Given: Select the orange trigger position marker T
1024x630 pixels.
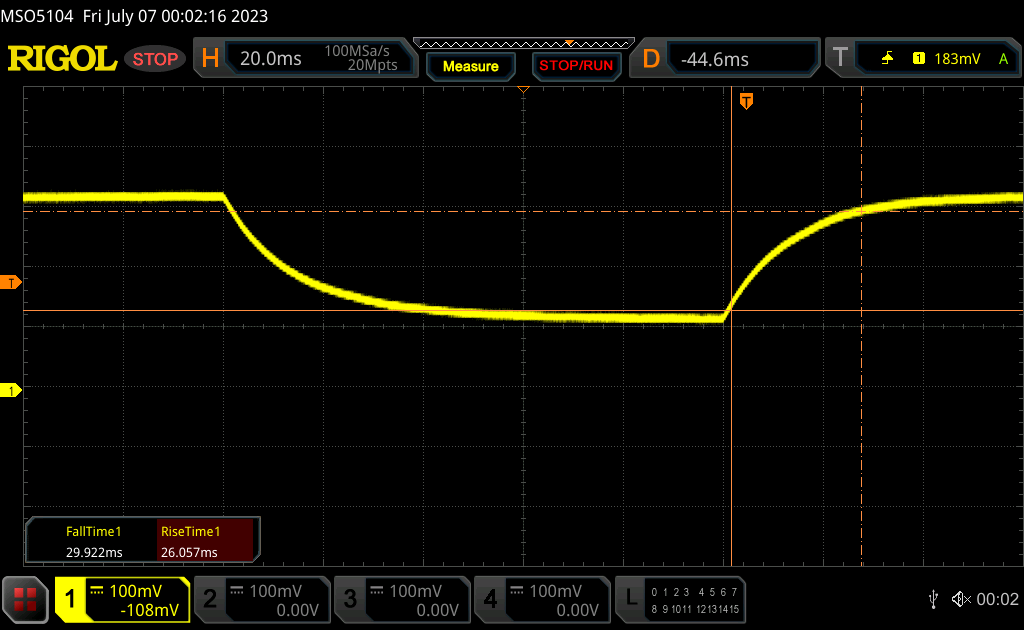Looking at the screenshot, I should (x=746, y=101).
